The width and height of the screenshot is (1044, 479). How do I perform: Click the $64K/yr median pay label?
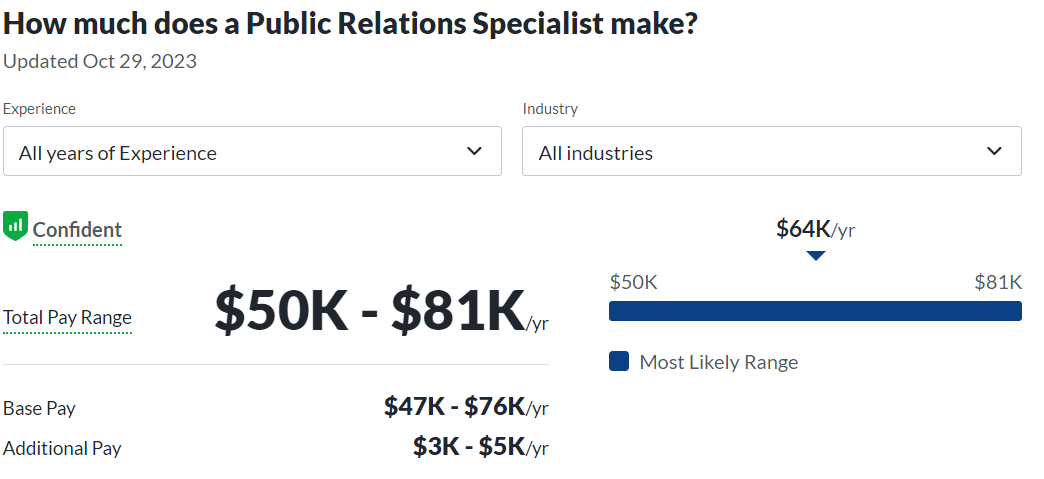pyautogui.click(x=815, y=229)
